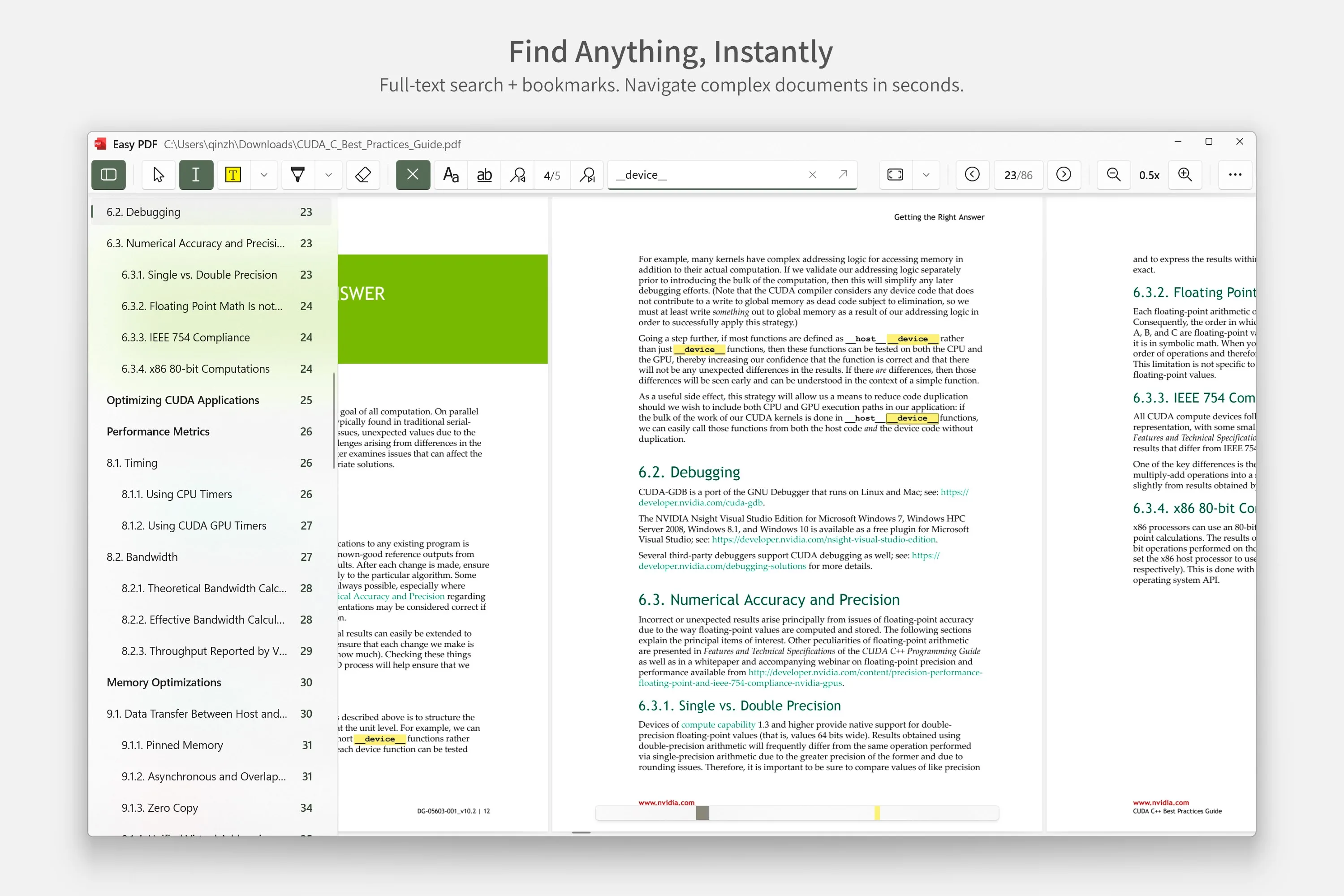Zoom in on the document
Image resolution: width=1344 pixels, height=896 pixels.
pos(1185,175)
